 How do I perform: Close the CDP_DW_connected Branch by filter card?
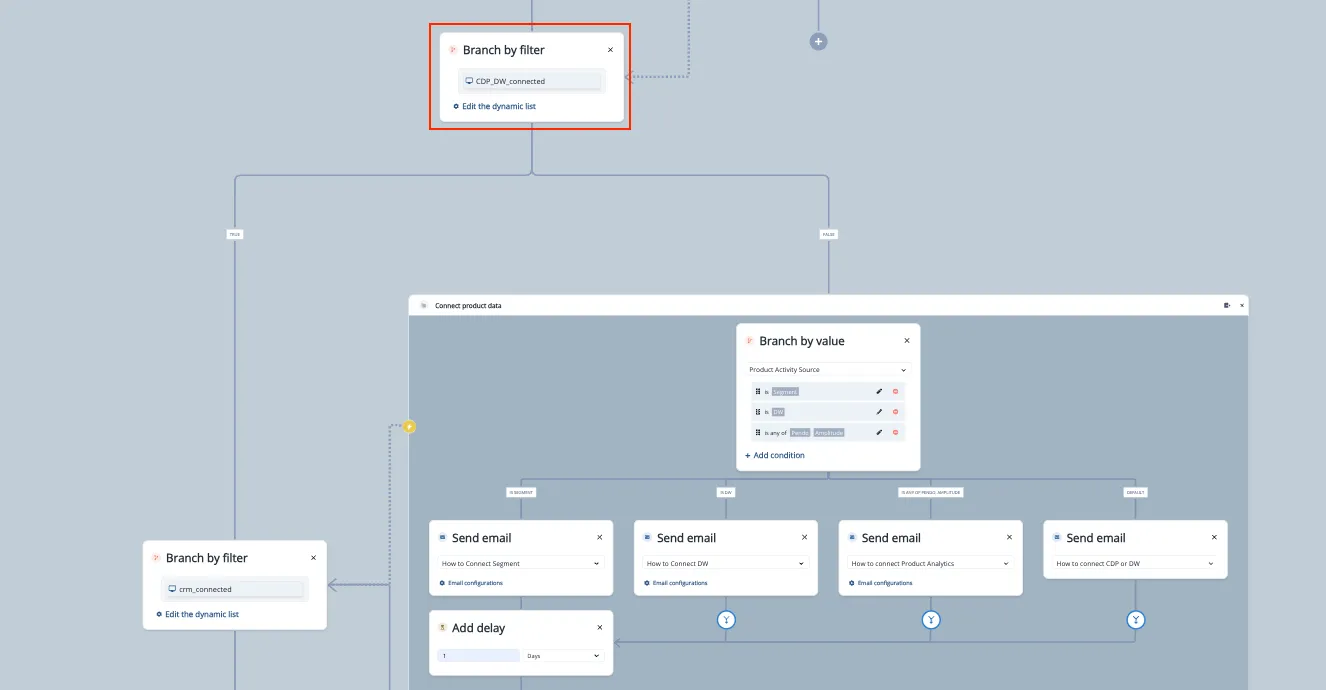click(610, 50)
